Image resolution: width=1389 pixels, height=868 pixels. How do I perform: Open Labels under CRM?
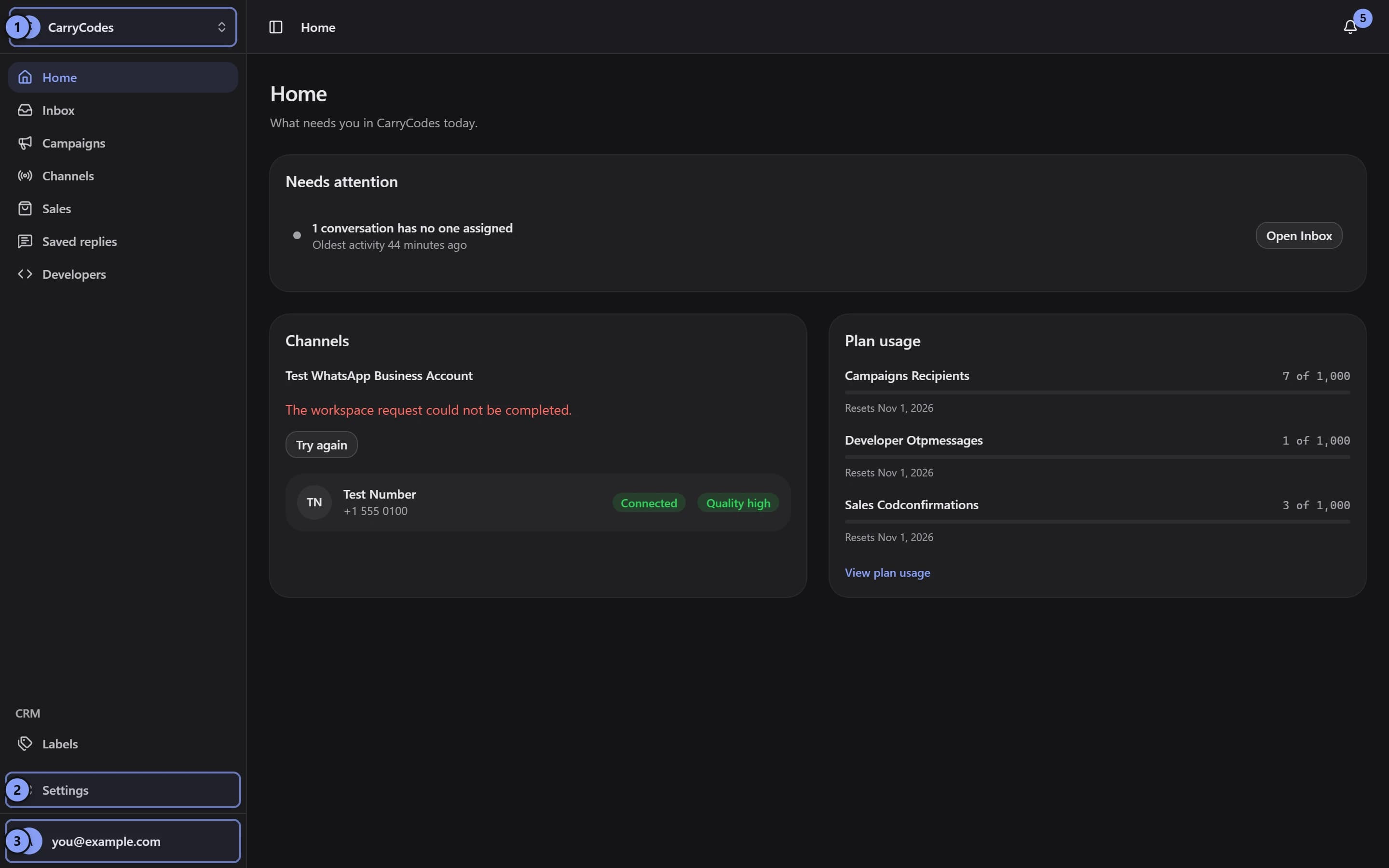pos(123,744)
